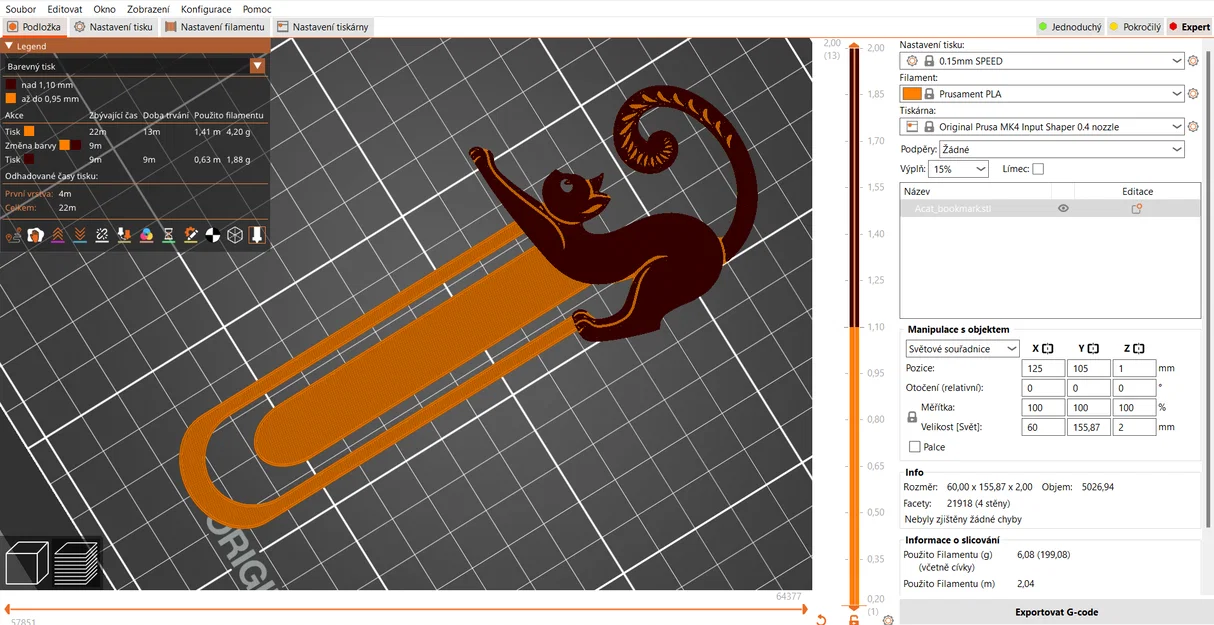Toggle retractions icon with up arrows

pyautogui.click(x=58, y=235)
